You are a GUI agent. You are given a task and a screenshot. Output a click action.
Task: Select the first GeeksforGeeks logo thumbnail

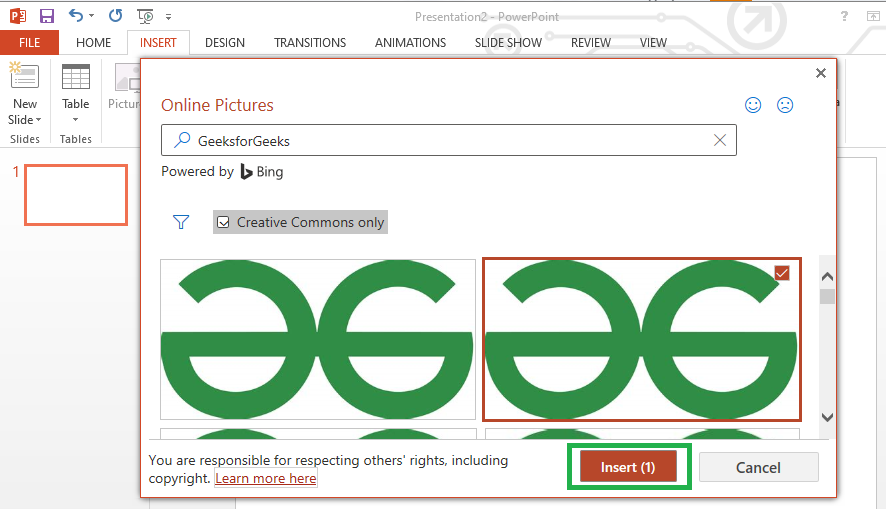[318, 339]
